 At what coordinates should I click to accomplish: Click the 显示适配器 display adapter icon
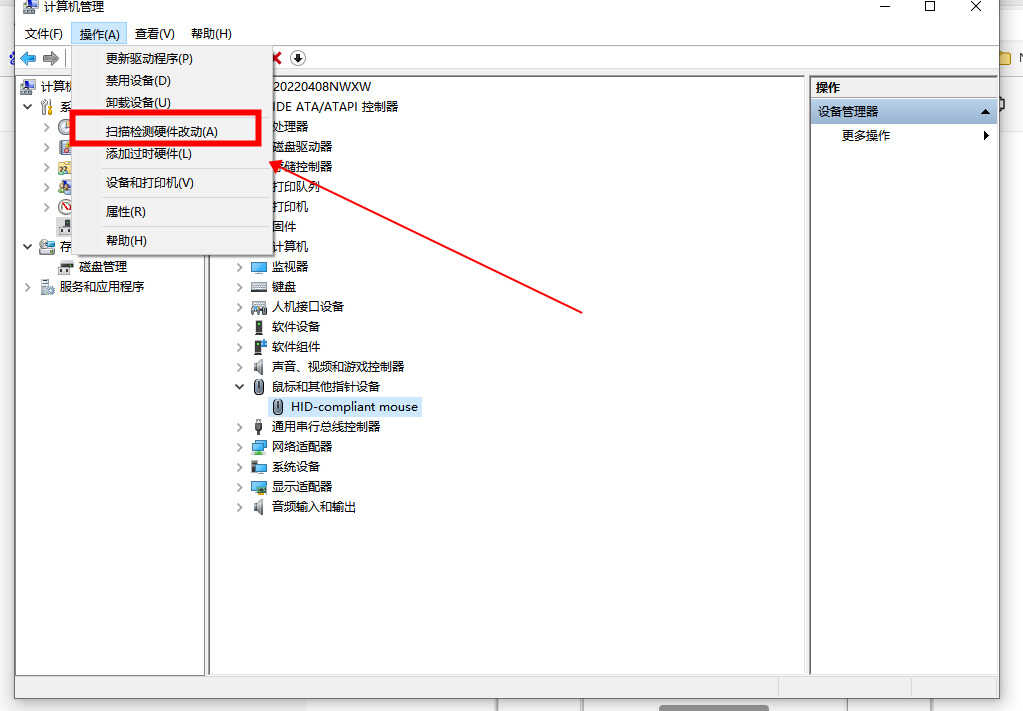pos(259,487)
